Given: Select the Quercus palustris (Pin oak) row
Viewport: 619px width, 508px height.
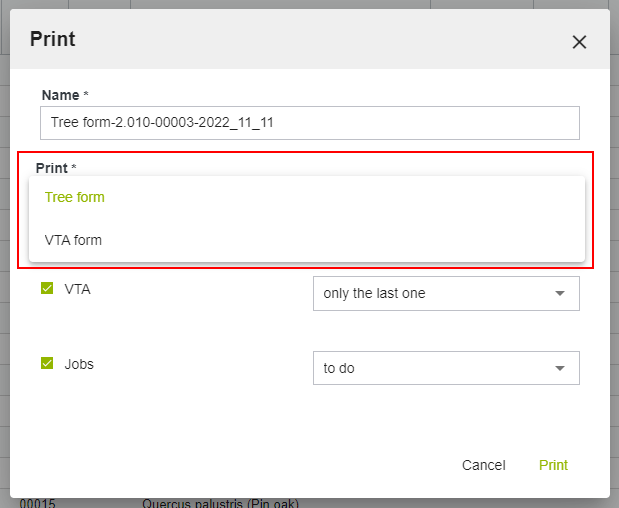Looking at the screenshot, I should [x=220, y=503].
